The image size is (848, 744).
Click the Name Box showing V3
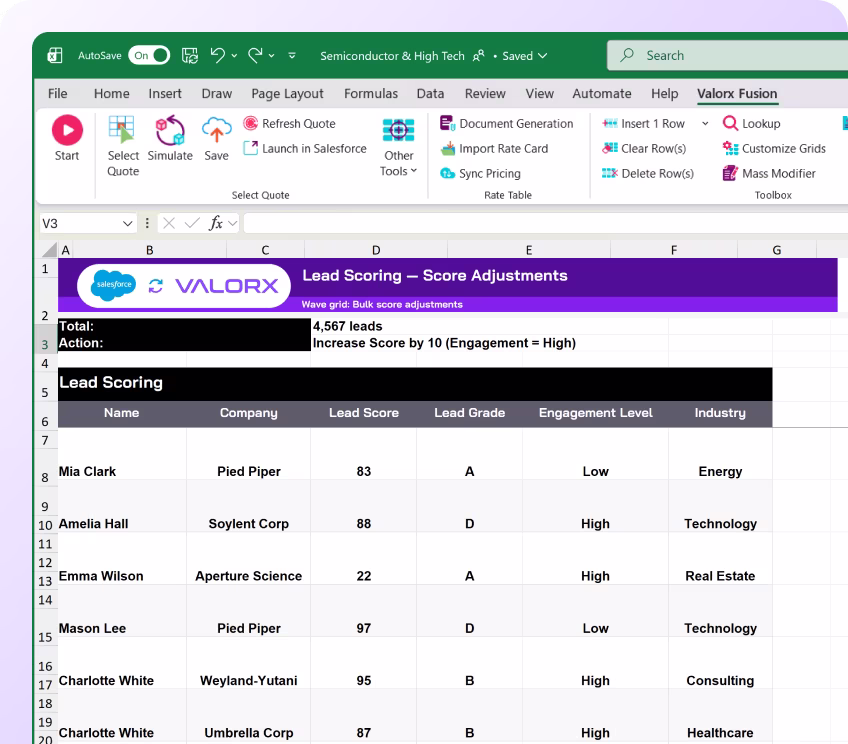coord(87,223)
